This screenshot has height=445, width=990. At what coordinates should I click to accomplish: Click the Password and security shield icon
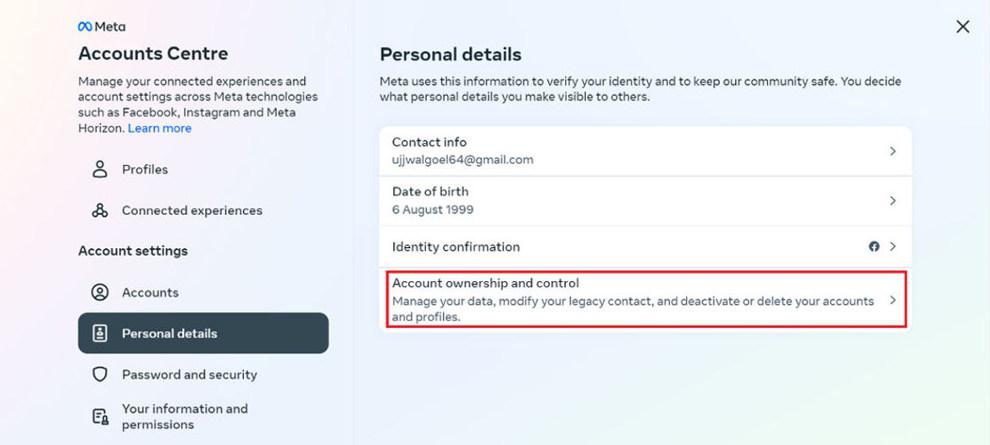99,374
